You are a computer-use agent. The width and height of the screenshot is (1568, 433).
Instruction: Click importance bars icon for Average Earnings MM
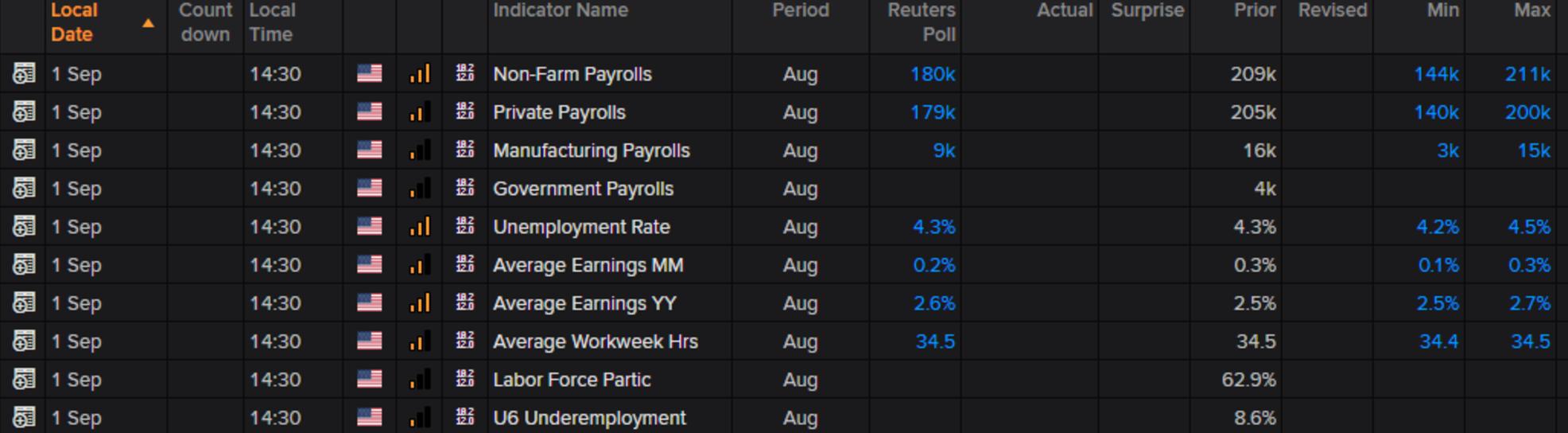click(420, 264)
